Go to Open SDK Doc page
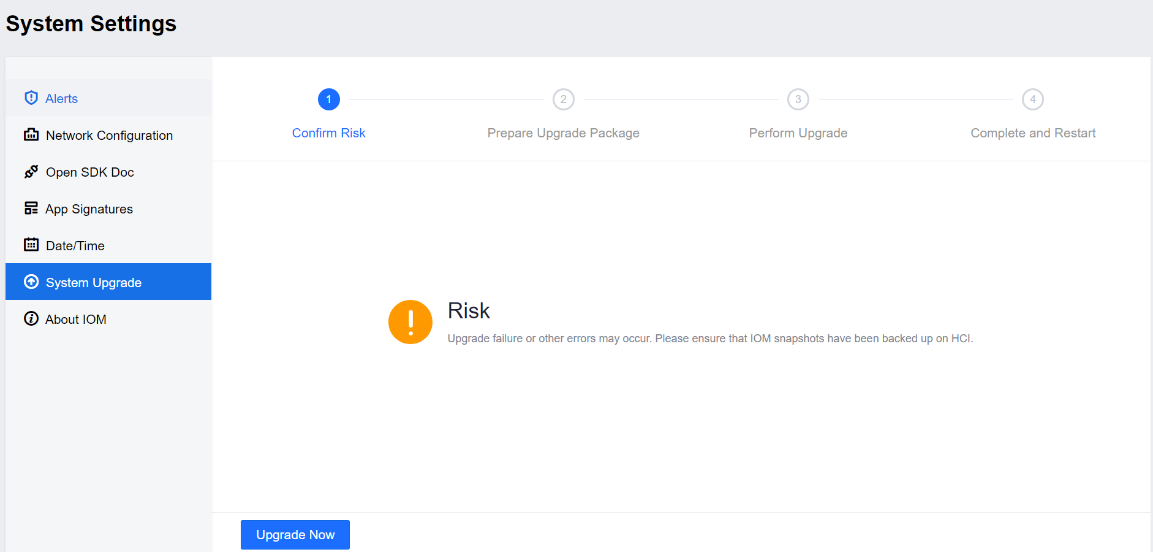Viewport: 1153px width, 552px height. [90, 172]
